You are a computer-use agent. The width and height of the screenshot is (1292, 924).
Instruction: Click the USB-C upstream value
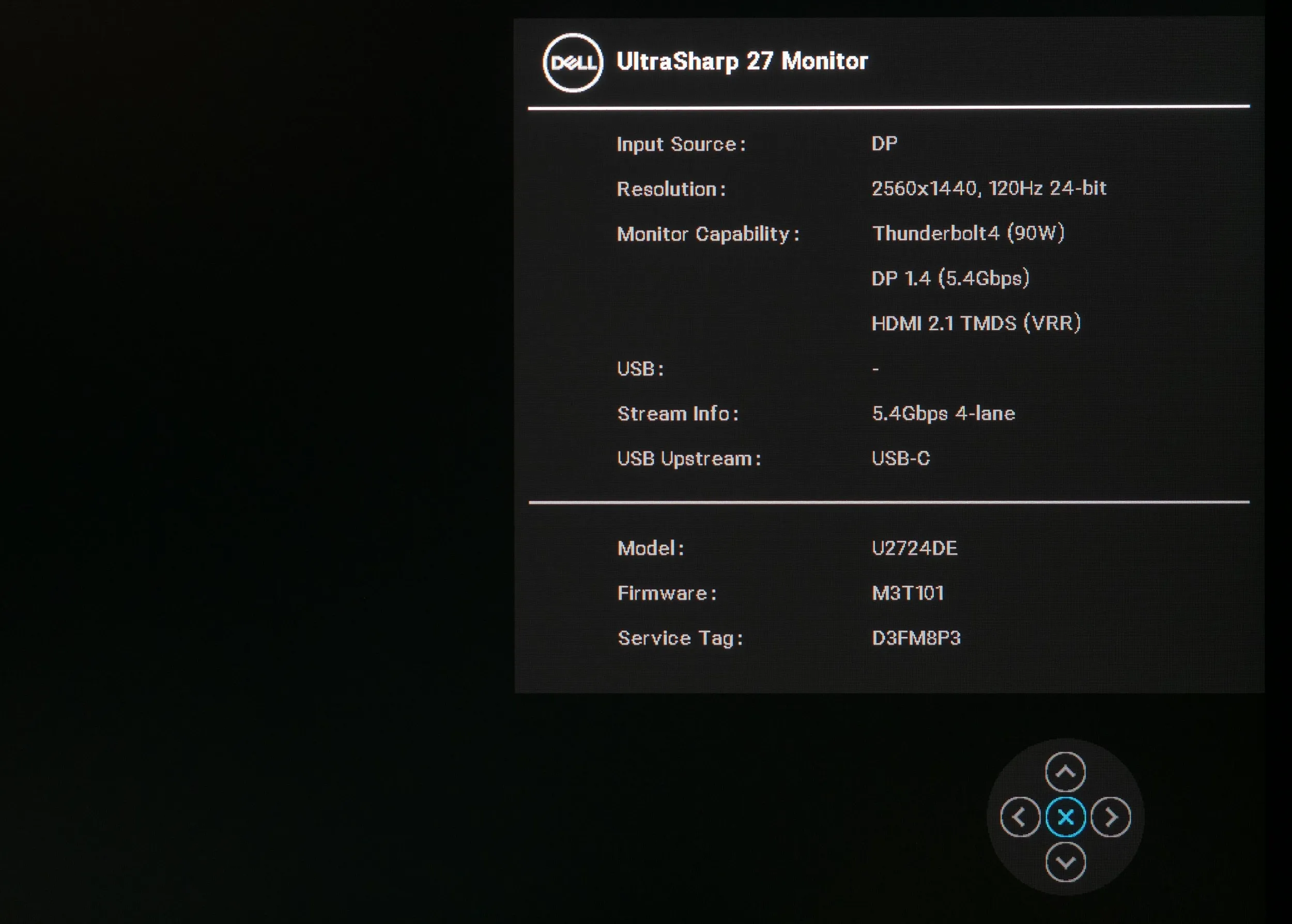point(901,458)
